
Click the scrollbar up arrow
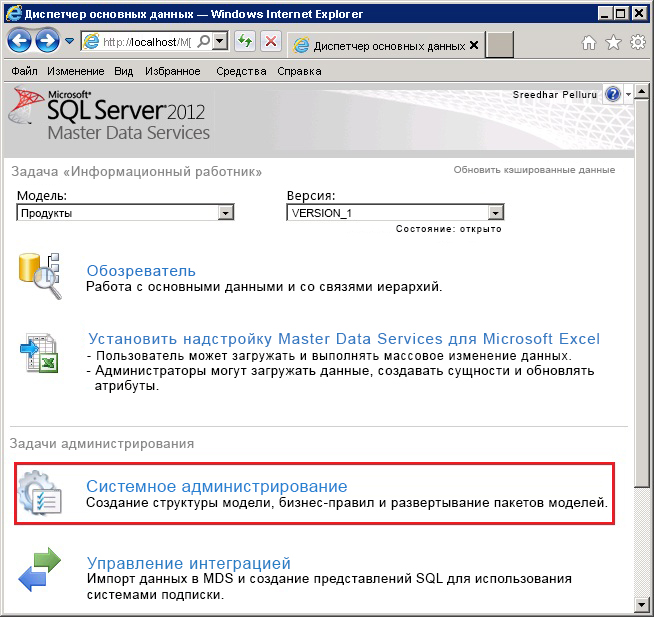point(641,91)
